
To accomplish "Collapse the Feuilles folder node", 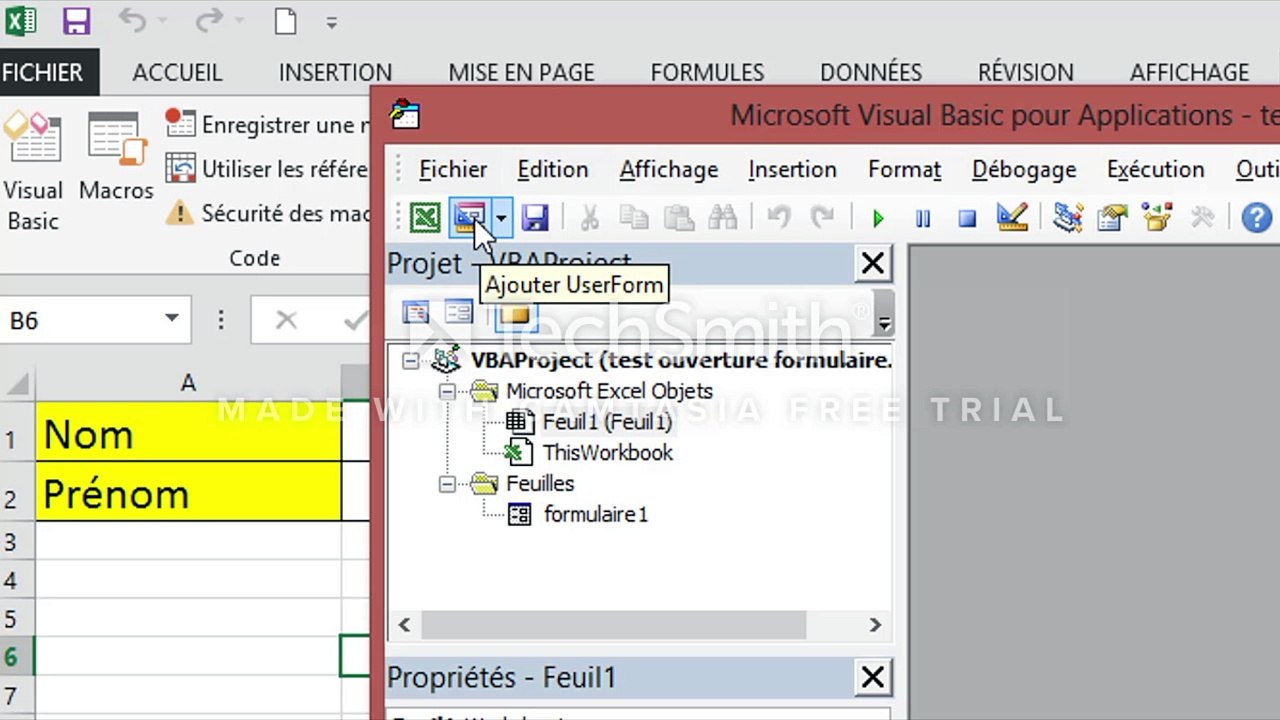I will [447, 484].
